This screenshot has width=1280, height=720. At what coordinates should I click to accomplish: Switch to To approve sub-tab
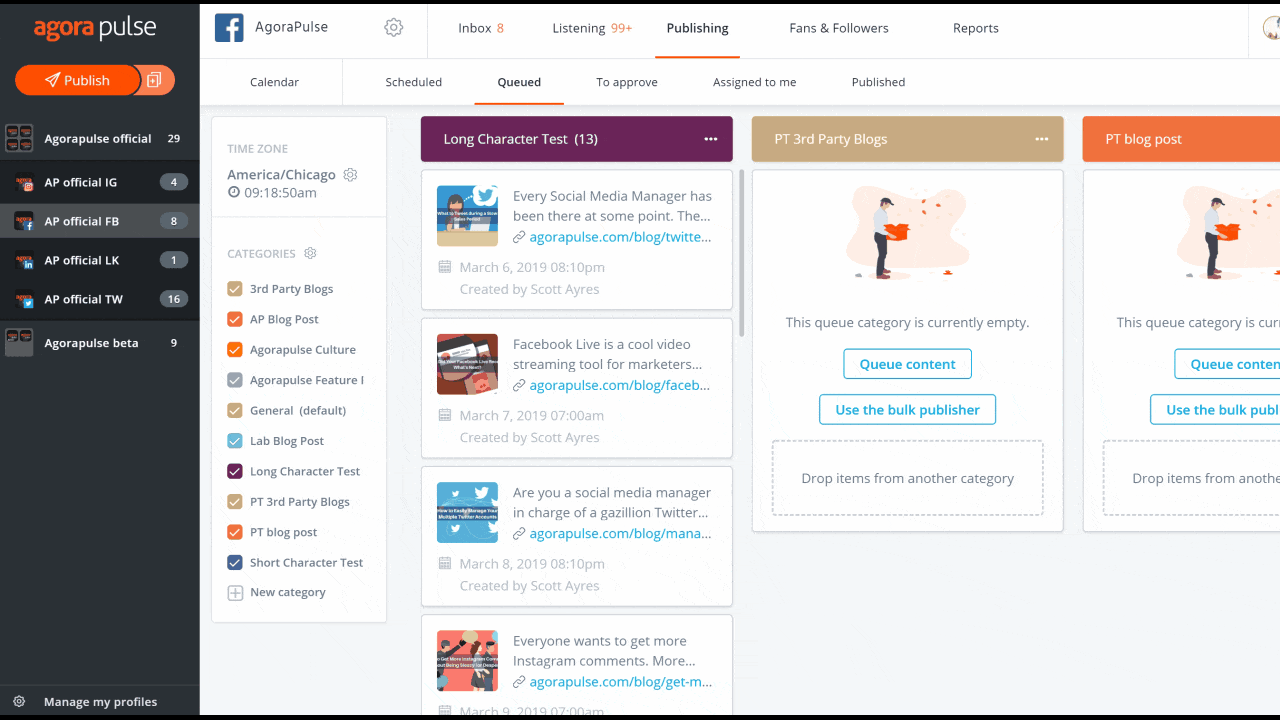(627, 82)
